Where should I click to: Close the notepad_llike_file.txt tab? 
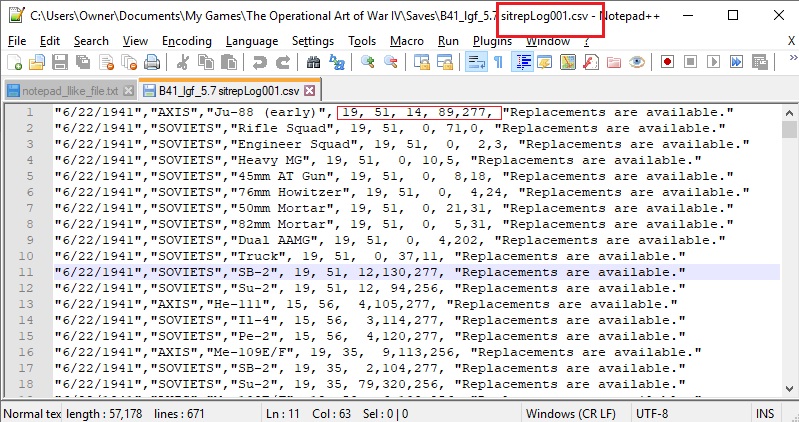(x=128, y=91)
